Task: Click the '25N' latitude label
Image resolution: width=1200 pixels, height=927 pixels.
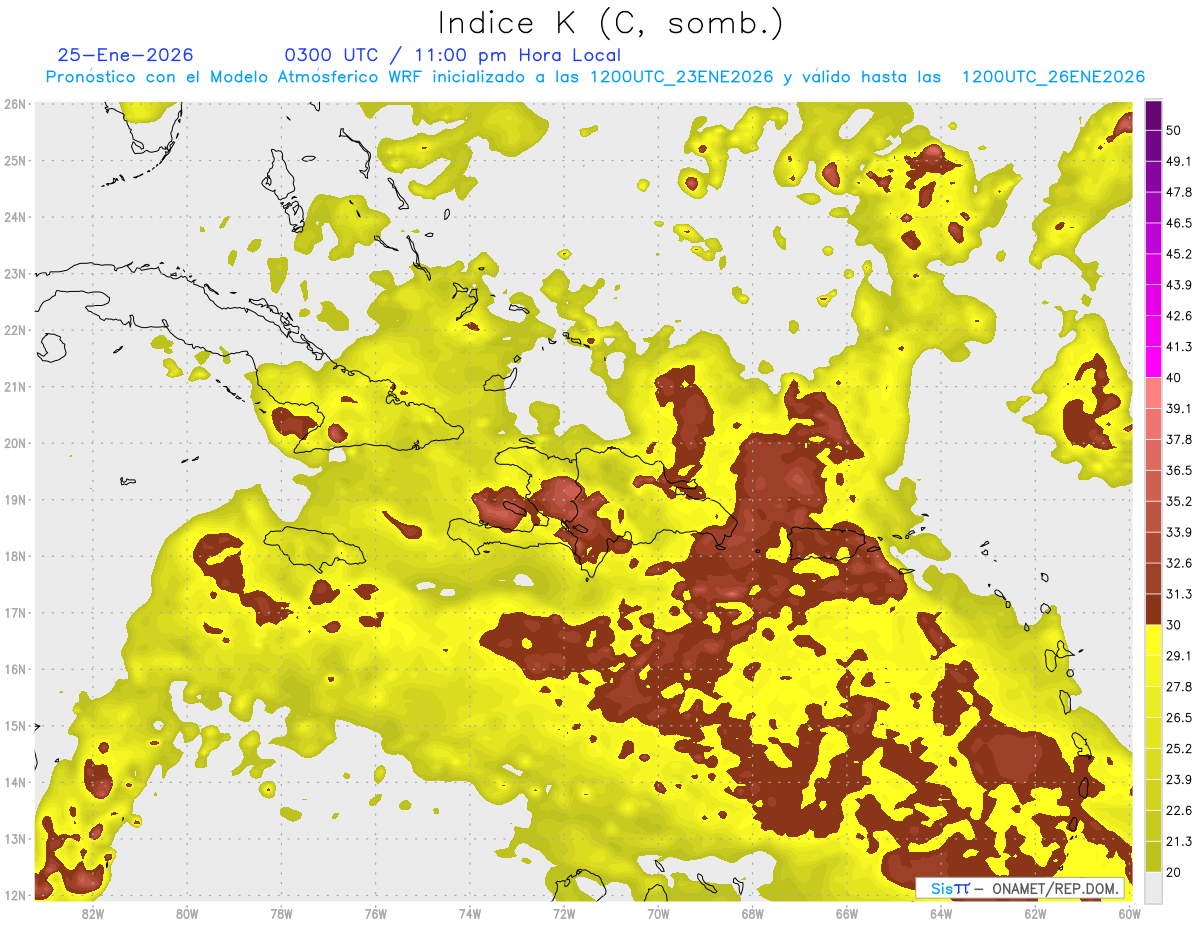Action: coord(15,160)
